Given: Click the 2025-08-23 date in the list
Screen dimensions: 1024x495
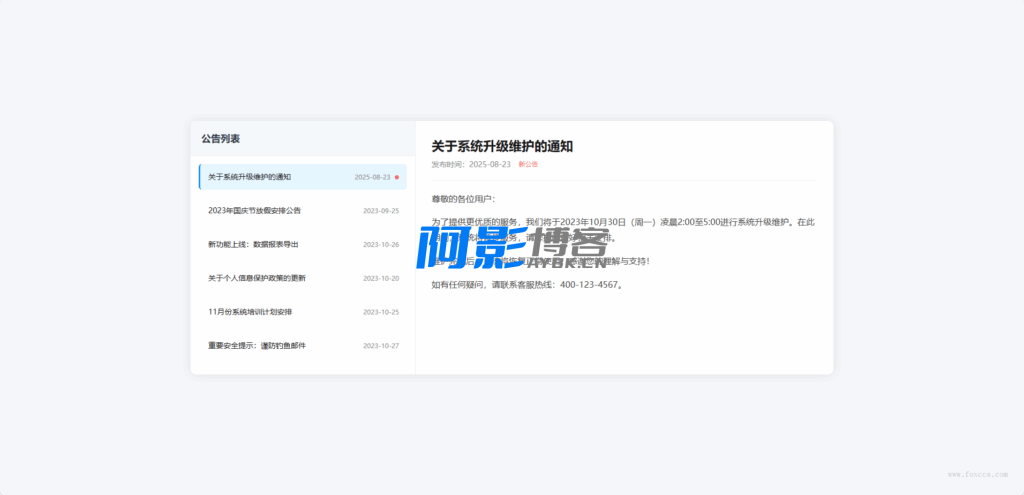Looking at the screenshot, I should pos(372,177).
